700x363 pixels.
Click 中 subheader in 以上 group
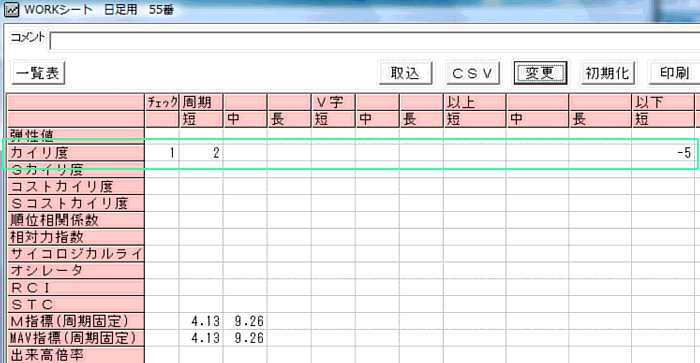pyautogui.click(x=537, y=120)
